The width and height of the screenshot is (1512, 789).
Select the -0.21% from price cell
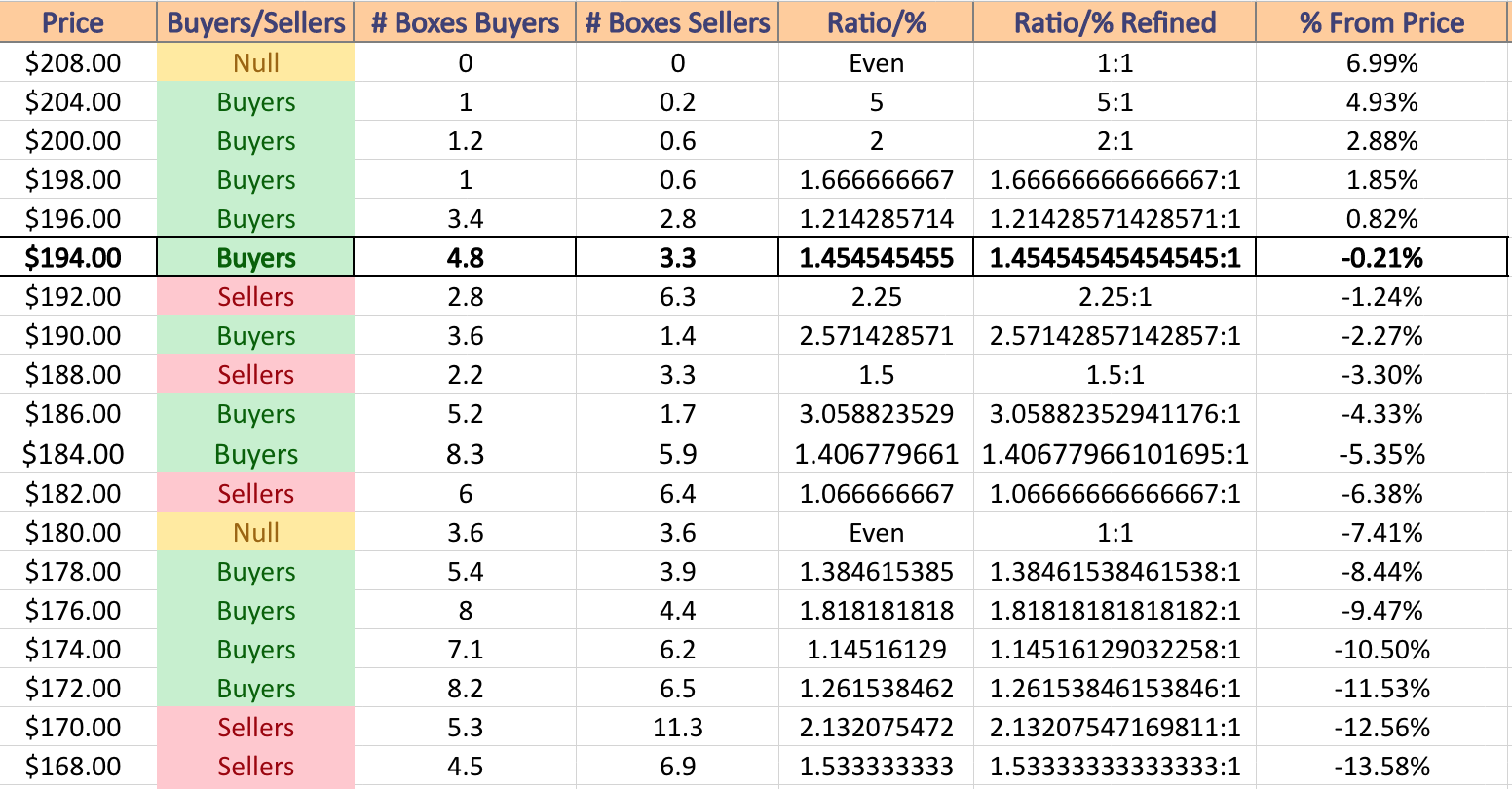1381,257
